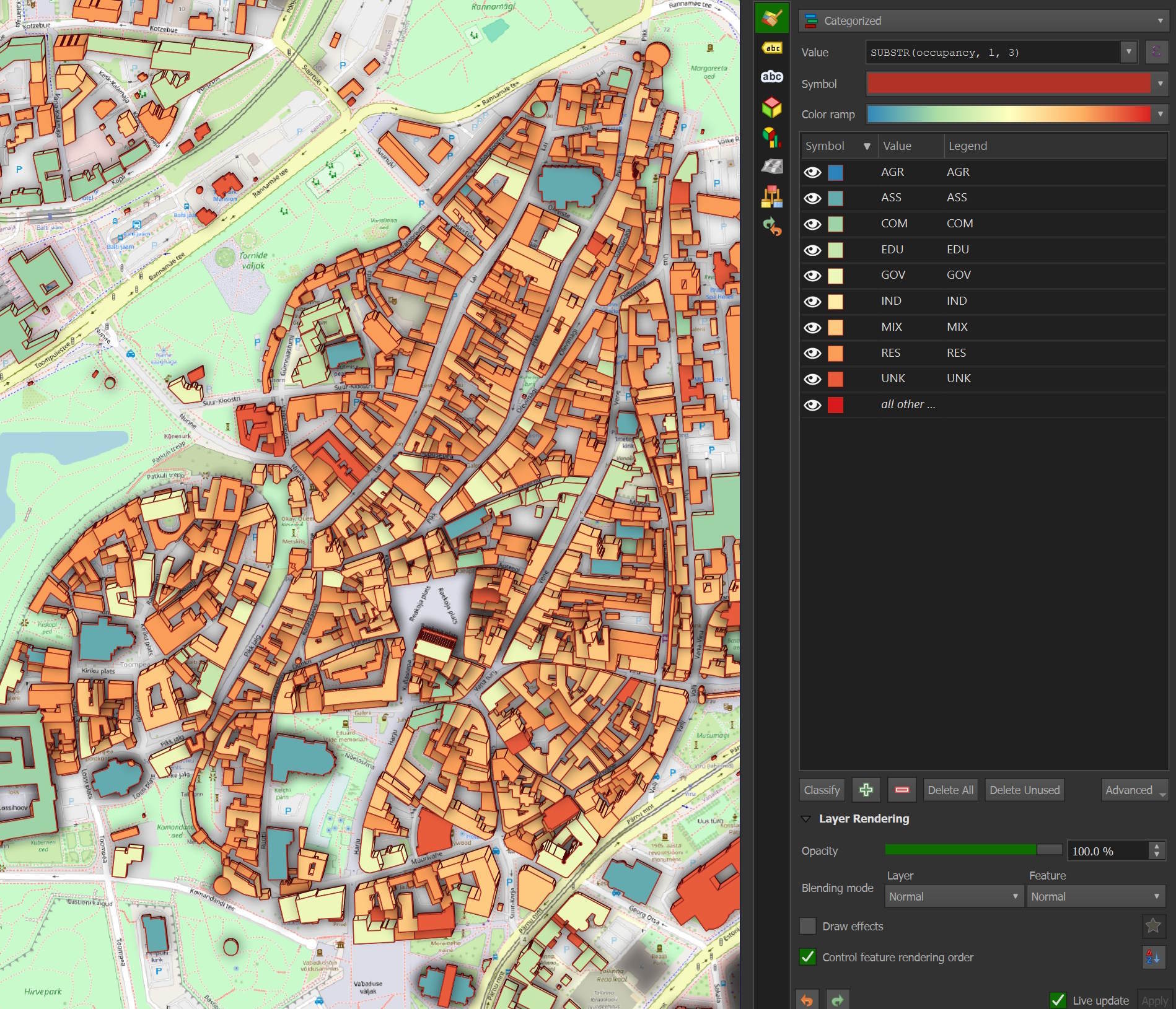Add a category with the green plus
Screen dimensions: 1176x1009
click(x=866, y=790)
